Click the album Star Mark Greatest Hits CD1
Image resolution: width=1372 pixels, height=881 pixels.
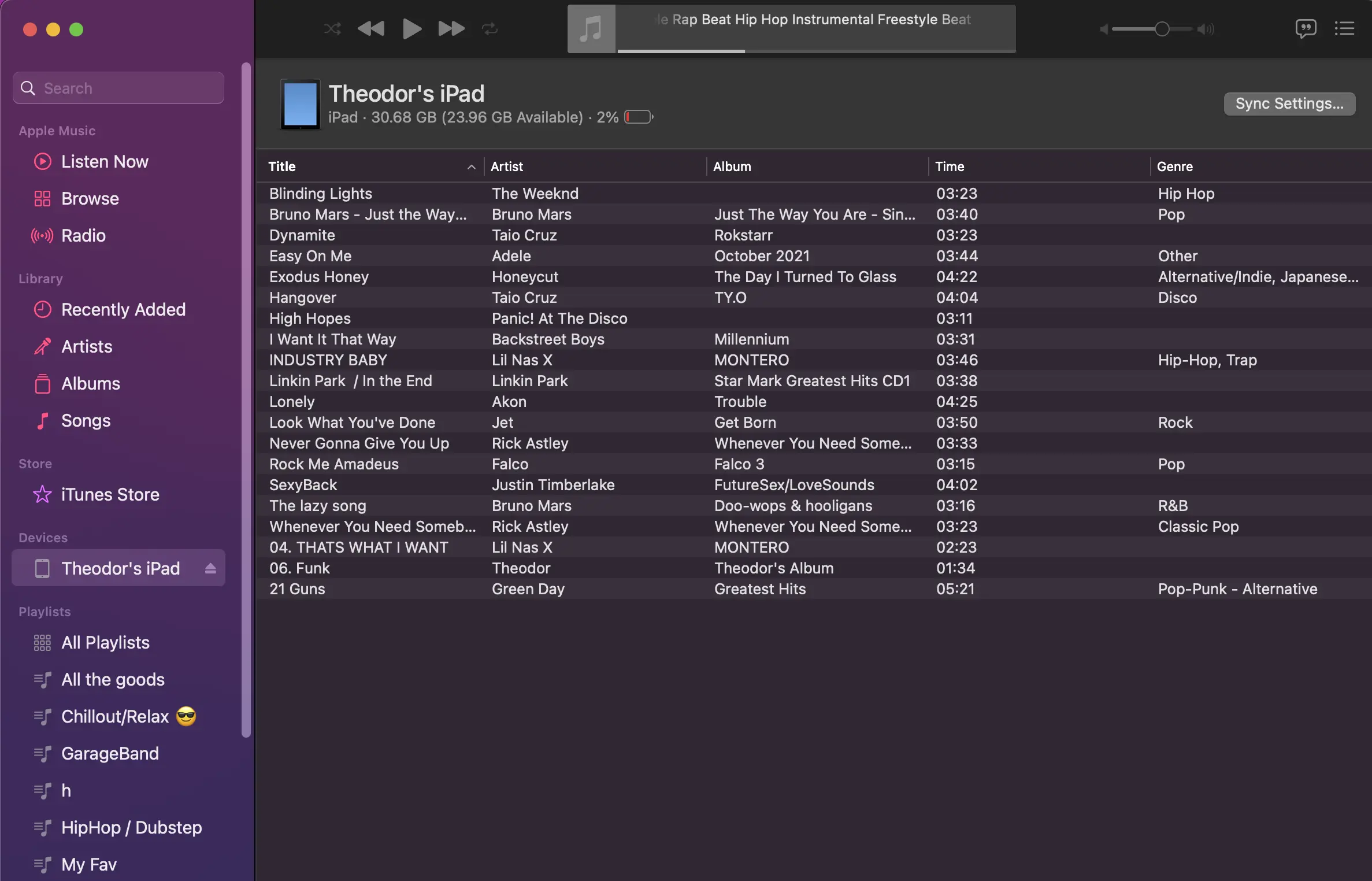tap(812, 381)
